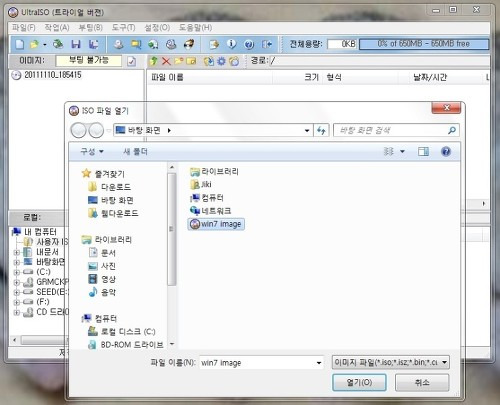This screenshot has height=405, width=500.
Task: Click the Open file icon in UltraISO toolbar
Action: pyautogui.click(x=34, y=44)
